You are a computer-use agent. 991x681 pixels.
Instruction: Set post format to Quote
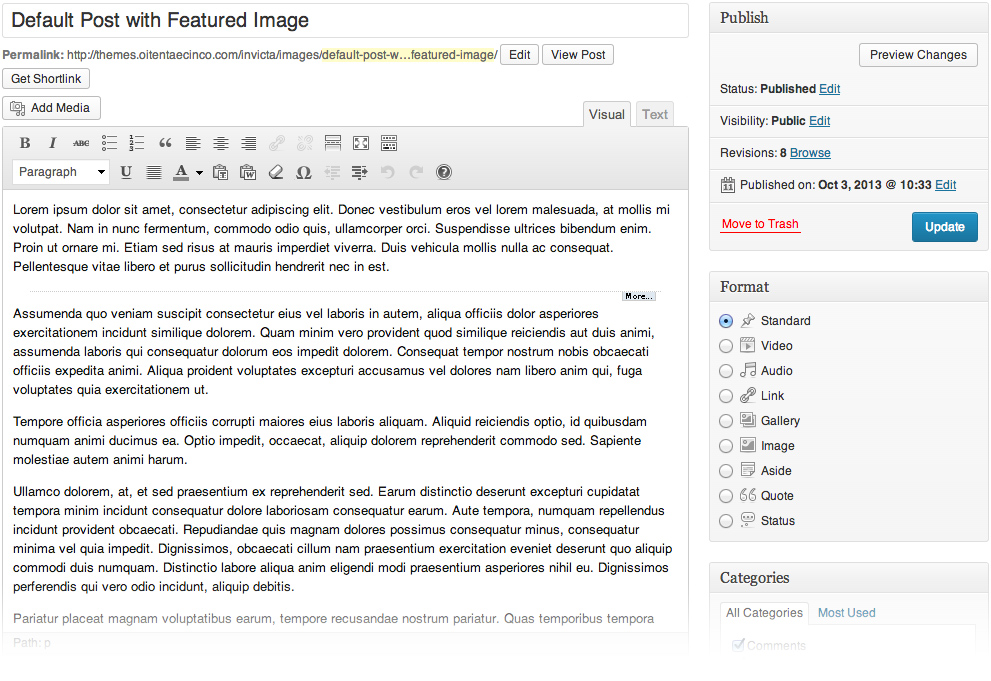click(726, 496)
